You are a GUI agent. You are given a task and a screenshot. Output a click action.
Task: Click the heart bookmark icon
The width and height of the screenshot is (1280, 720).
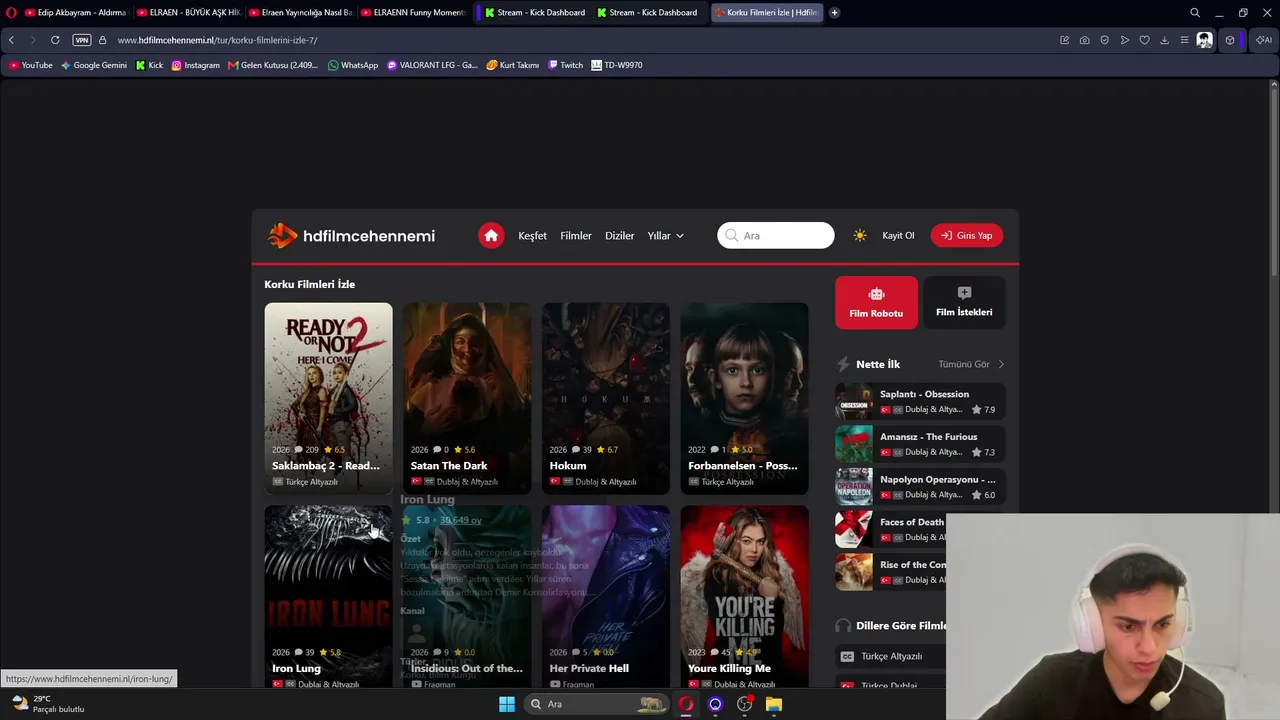(x=1144, y=40)
